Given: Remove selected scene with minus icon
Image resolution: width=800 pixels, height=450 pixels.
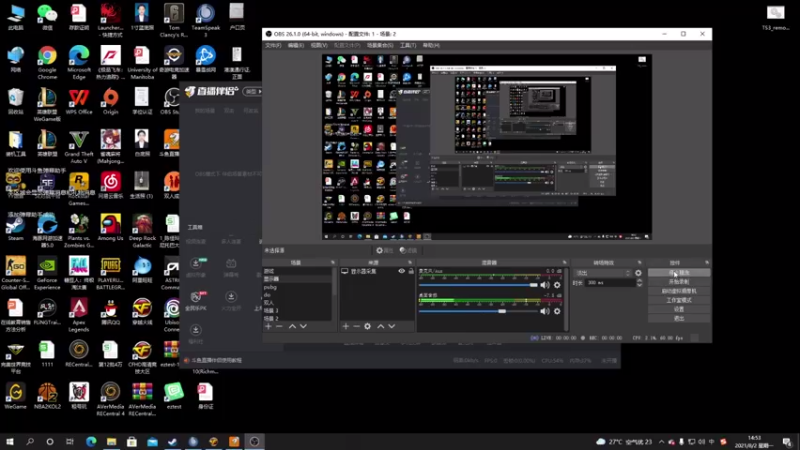Looking at the screenshot, I should click(x=279, y=326).
